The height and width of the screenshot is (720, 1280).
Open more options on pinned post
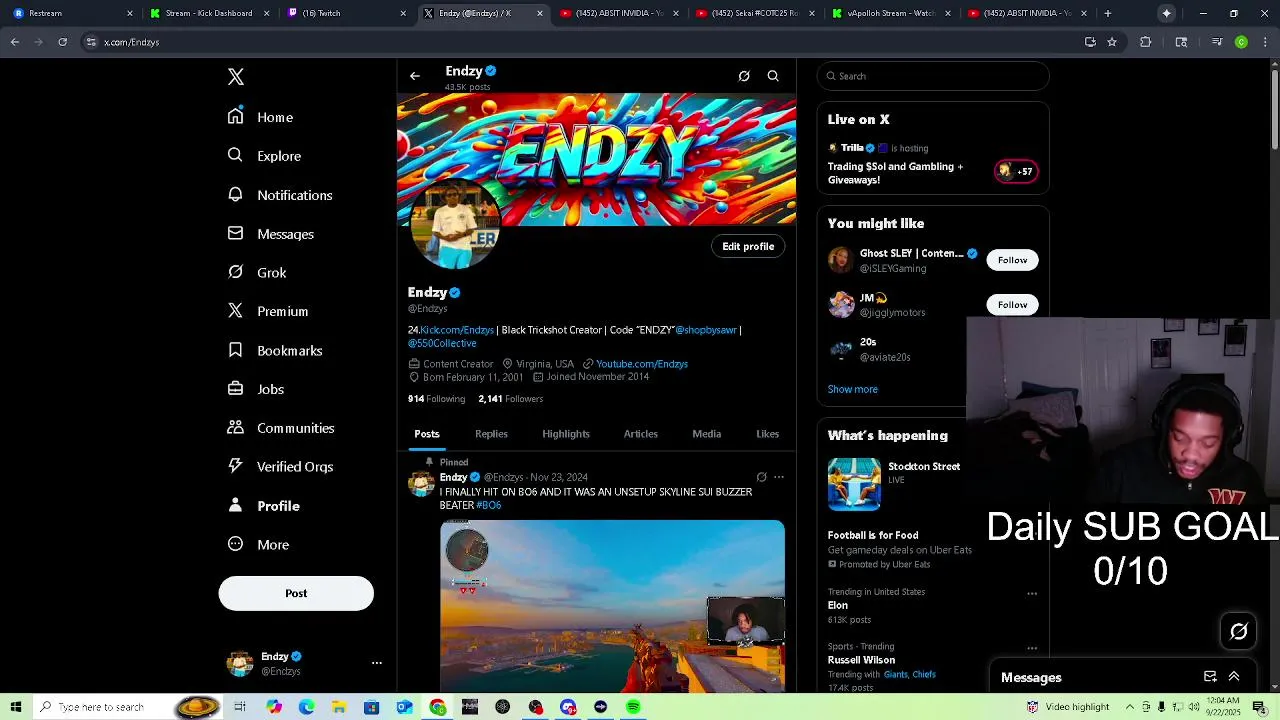pos(779,478)
